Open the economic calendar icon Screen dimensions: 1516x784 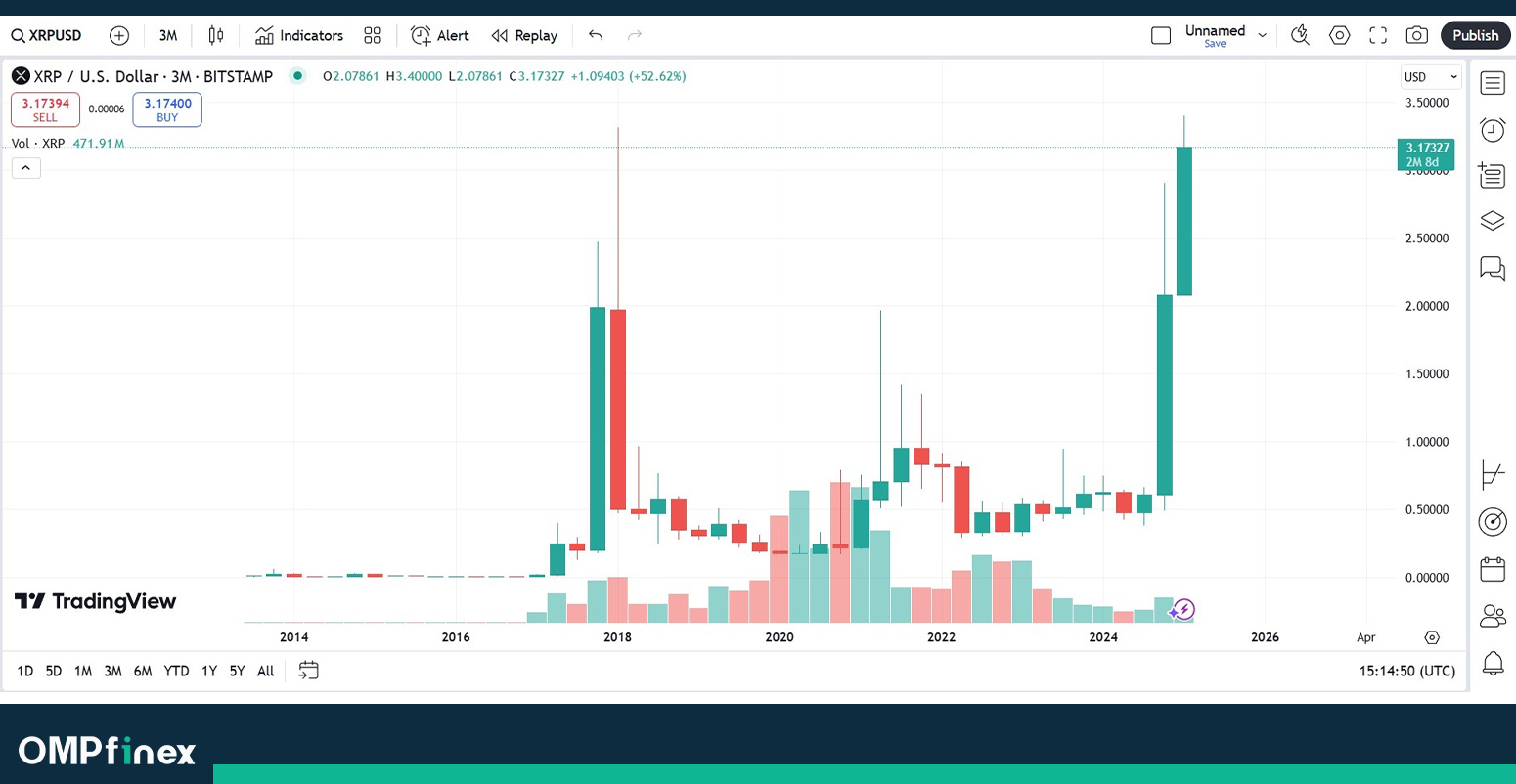tap(1493, 569)
